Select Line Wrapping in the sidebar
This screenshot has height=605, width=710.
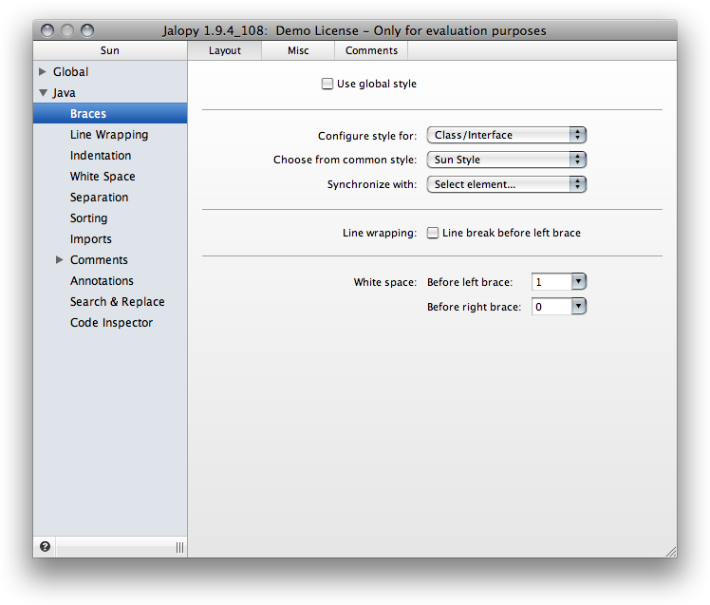click(x=109, y=134)
